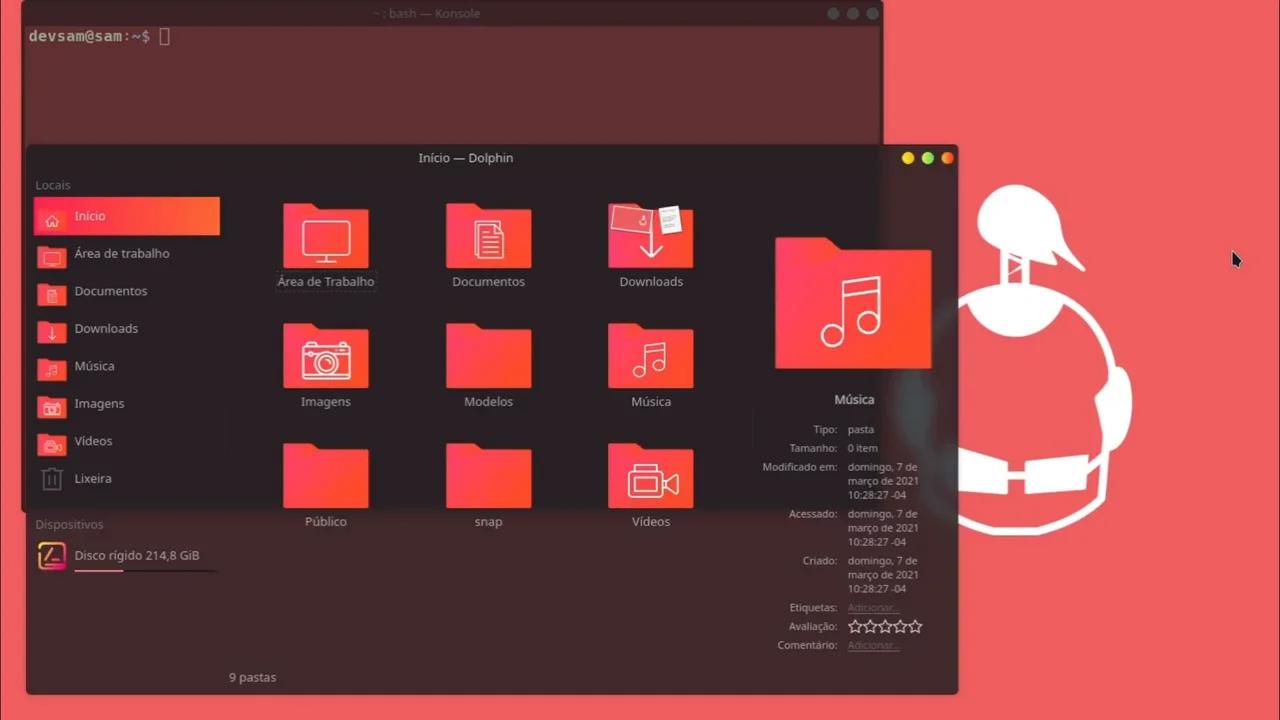Open Downloads from the Locais sidebar
Image resolution: width=1280 pixels, height=720 pixels.
127,329
